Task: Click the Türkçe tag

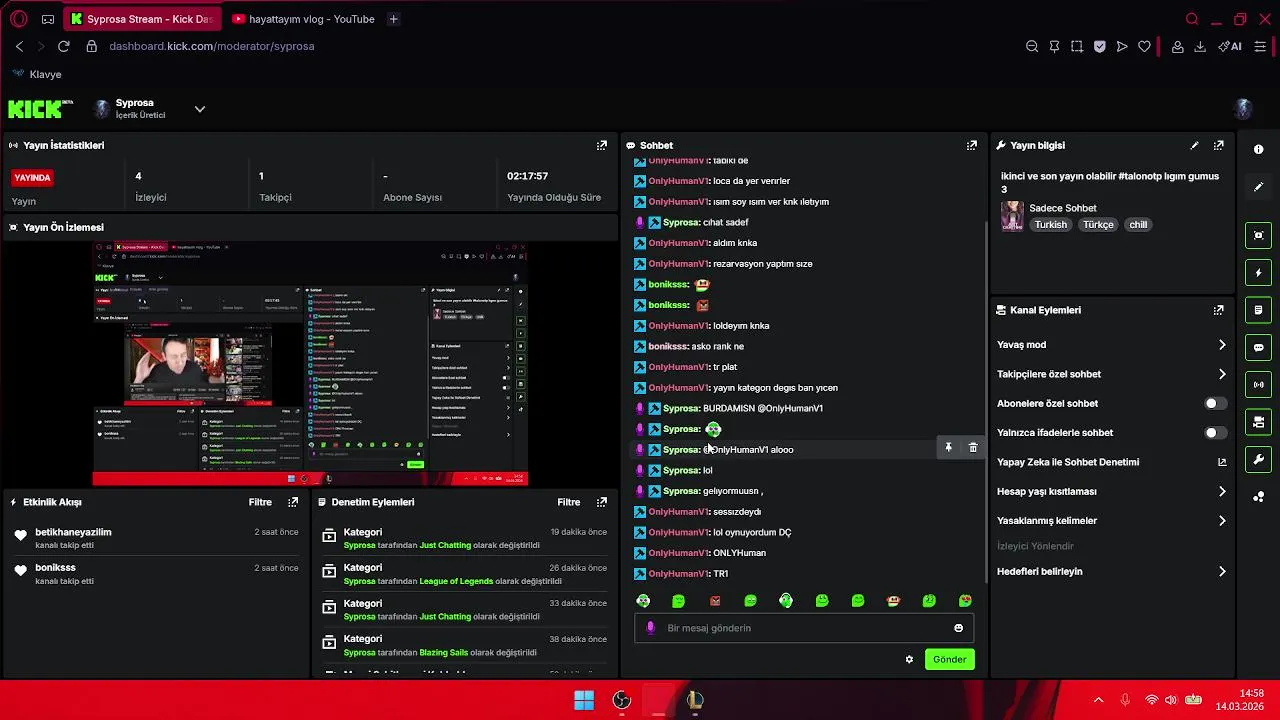Action: tap(1098, 225)
